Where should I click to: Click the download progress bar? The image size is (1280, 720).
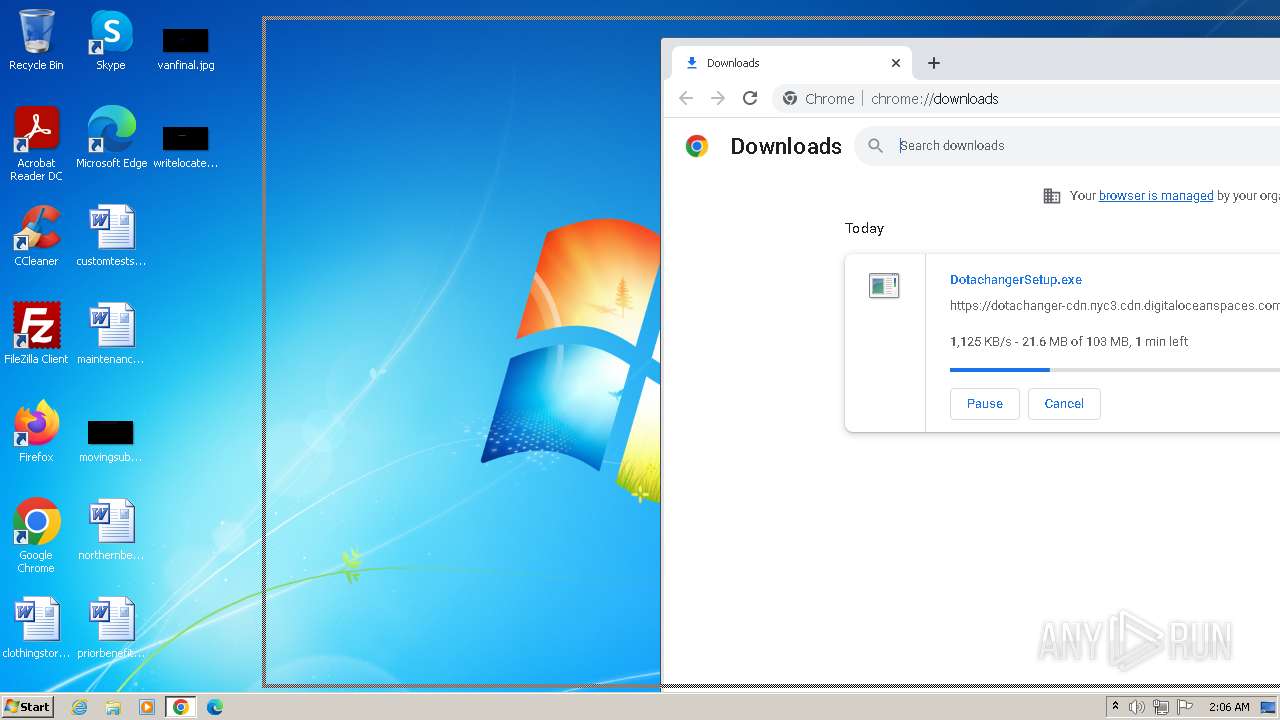pyautogui.click(x=1115, y=370)
